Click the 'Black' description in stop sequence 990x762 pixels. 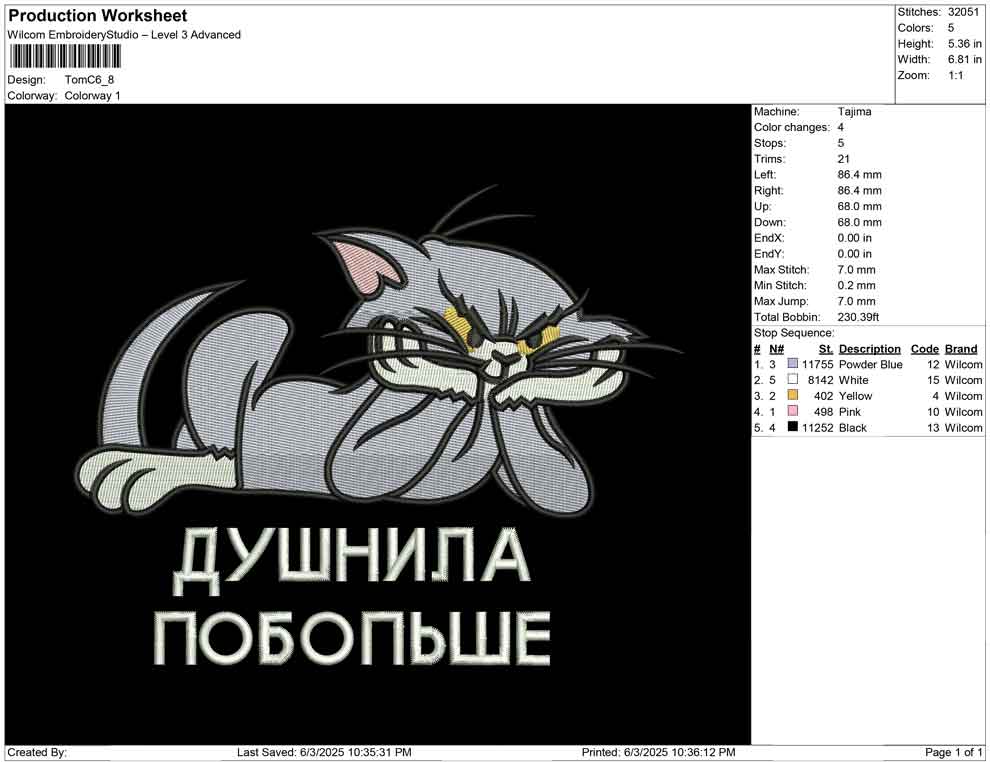coord(852,427)
